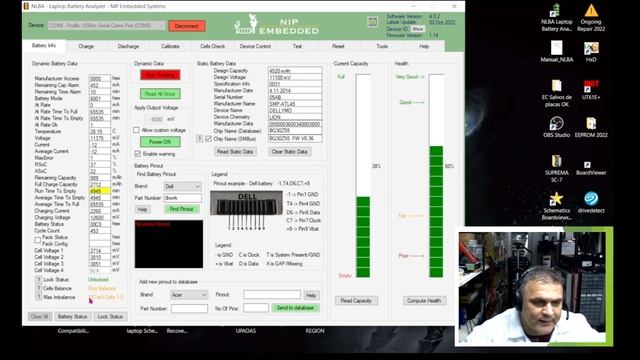Click question mark next to Chip Name SMBus
Image resolution: width=640 pixels, height=360 pixels.
click(199, 139)
